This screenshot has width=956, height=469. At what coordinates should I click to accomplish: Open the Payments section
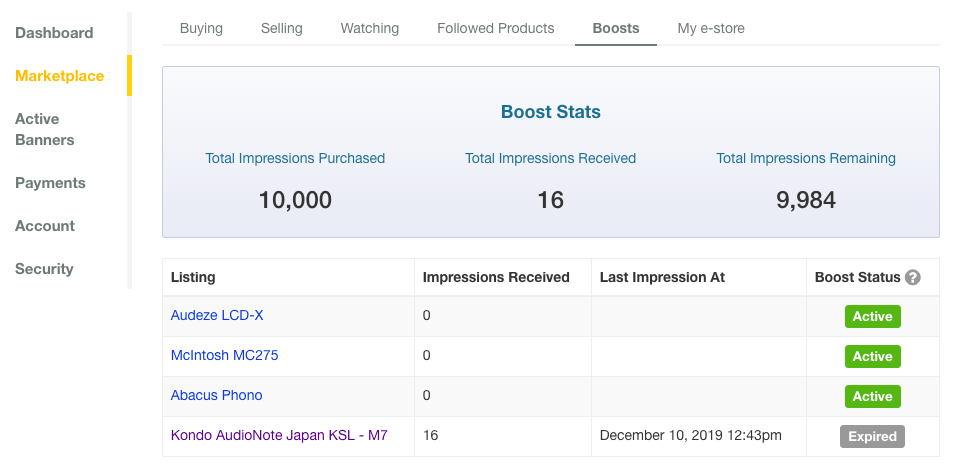click(50, 183)
